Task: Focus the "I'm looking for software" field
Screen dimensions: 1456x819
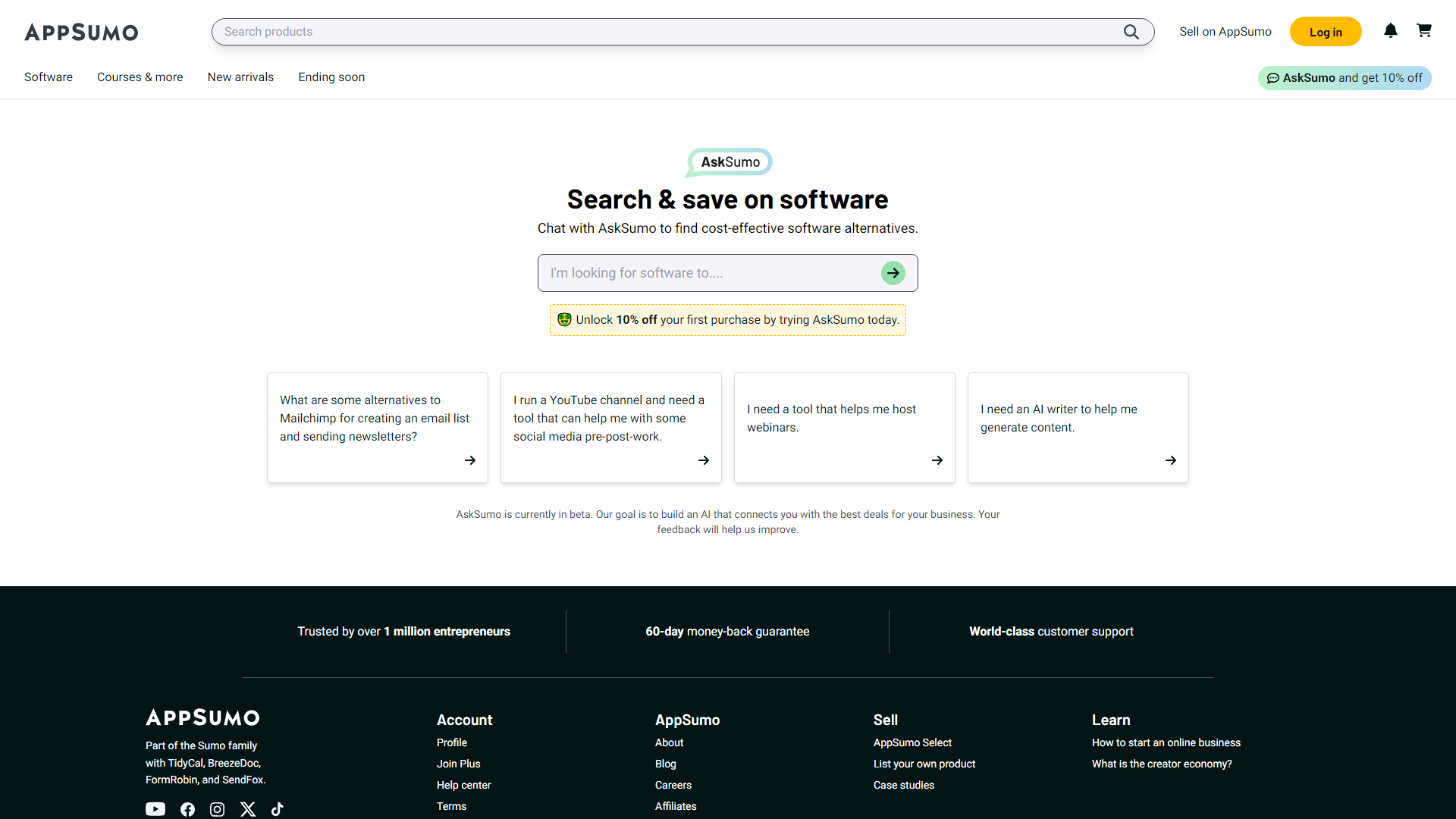Action: pos(709,273)
